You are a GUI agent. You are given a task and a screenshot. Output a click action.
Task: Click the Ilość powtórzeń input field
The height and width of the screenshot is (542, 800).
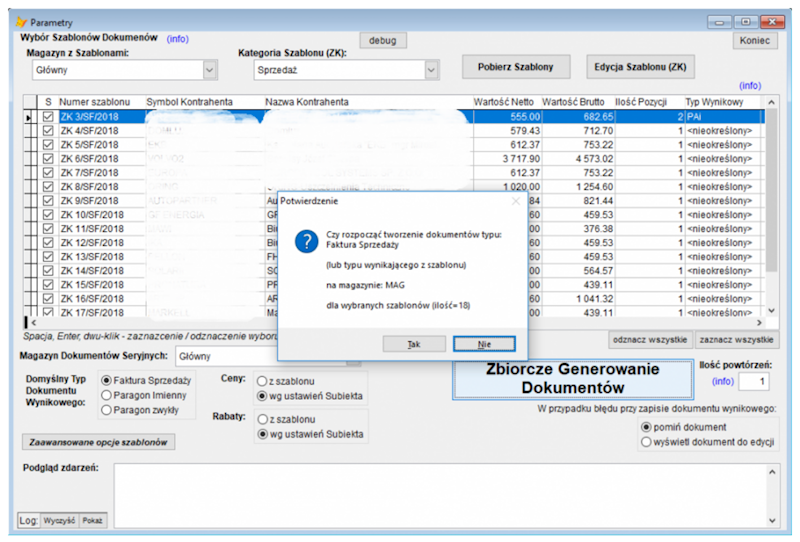tap(754, 381)
